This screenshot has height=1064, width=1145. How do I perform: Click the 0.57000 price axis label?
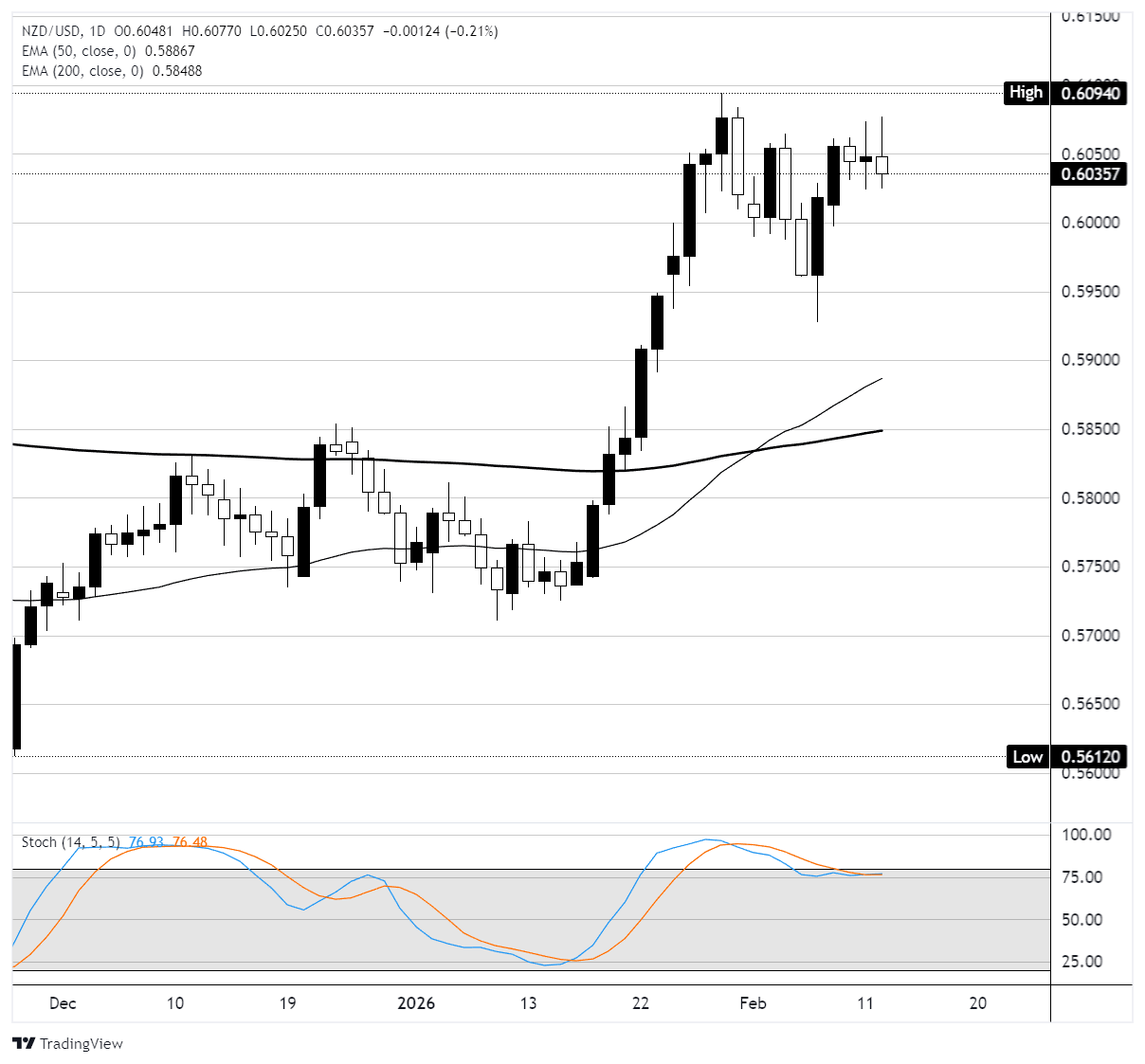1090,636
